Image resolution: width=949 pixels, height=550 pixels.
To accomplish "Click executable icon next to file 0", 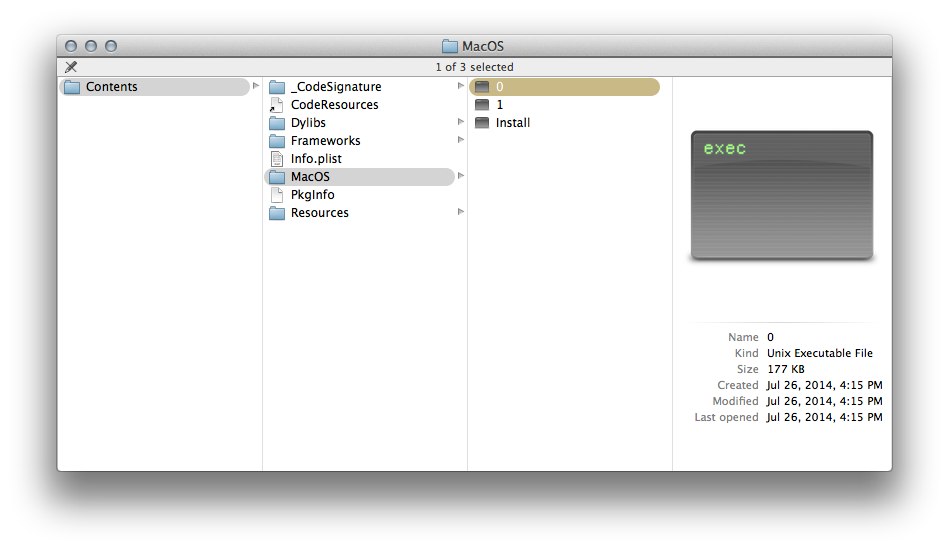I will 482,87.
